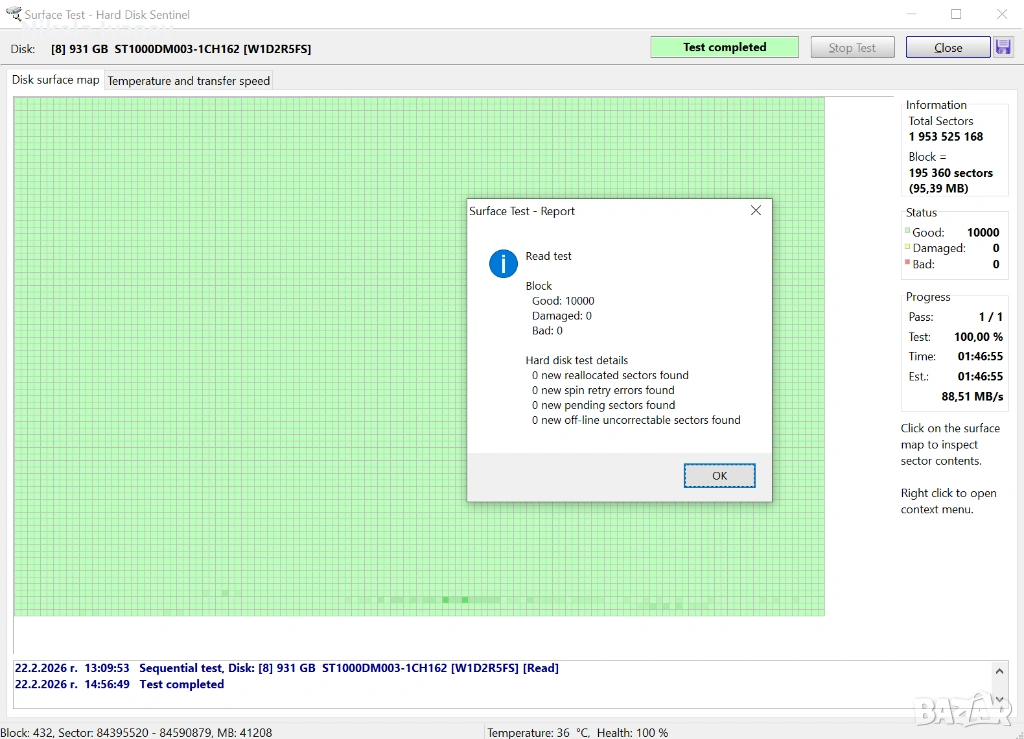Image resolution: width=1024 pixels, height=739 pixels.
Task: Select the Sequential test log entry
Action: click(x=286, y=668)
